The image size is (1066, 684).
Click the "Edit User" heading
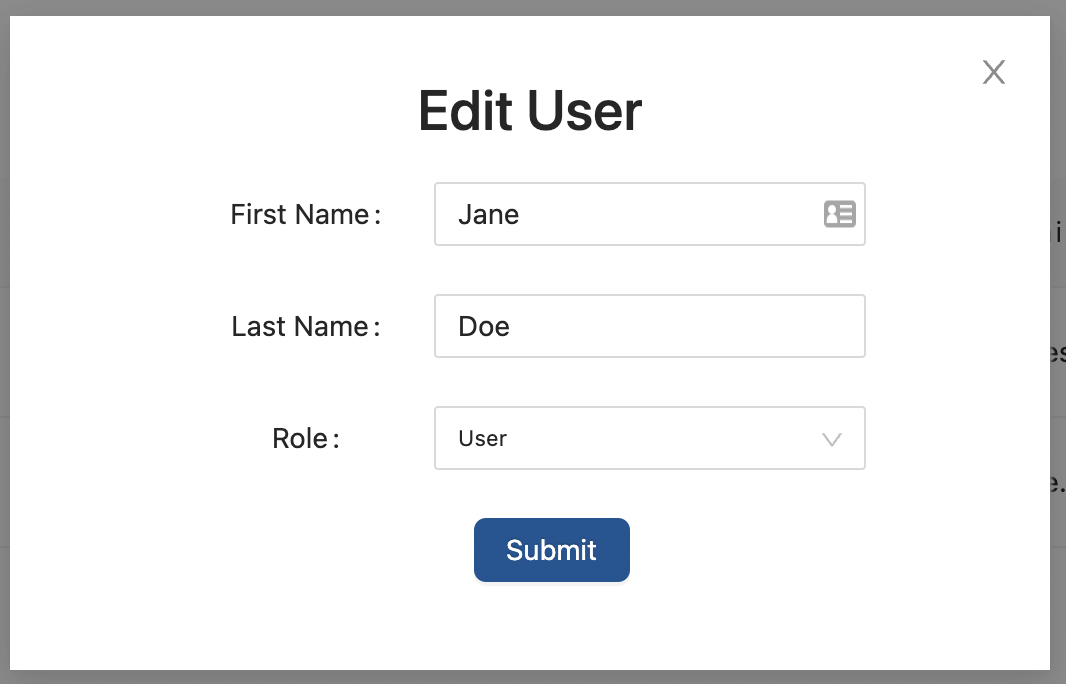click(530, 111)
